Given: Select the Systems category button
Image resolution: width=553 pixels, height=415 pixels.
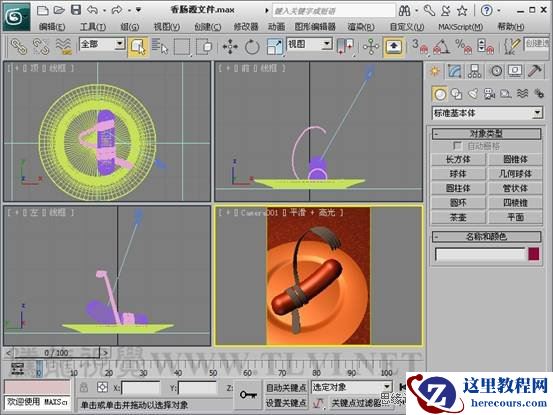Looking at the screenshot, I should point(539,94).
